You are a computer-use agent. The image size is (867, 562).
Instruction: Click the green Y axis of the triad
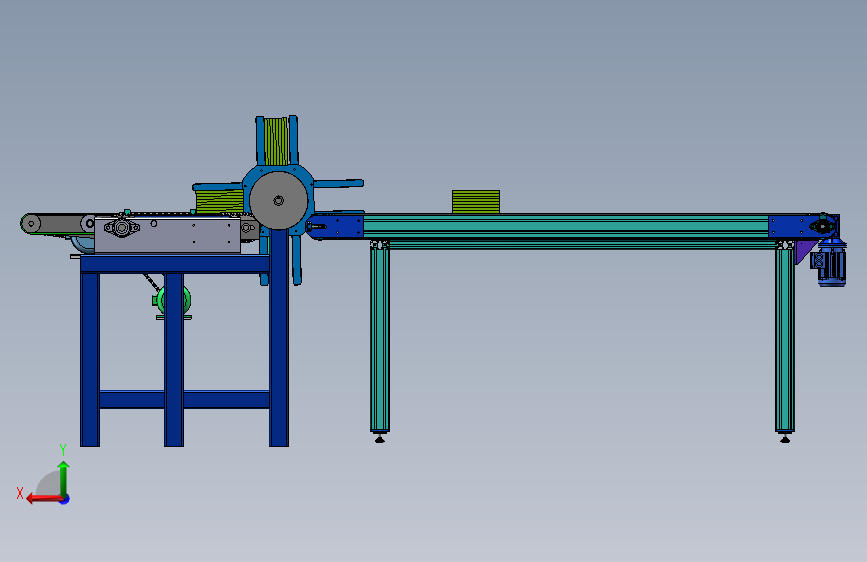(x=64, y=479)
